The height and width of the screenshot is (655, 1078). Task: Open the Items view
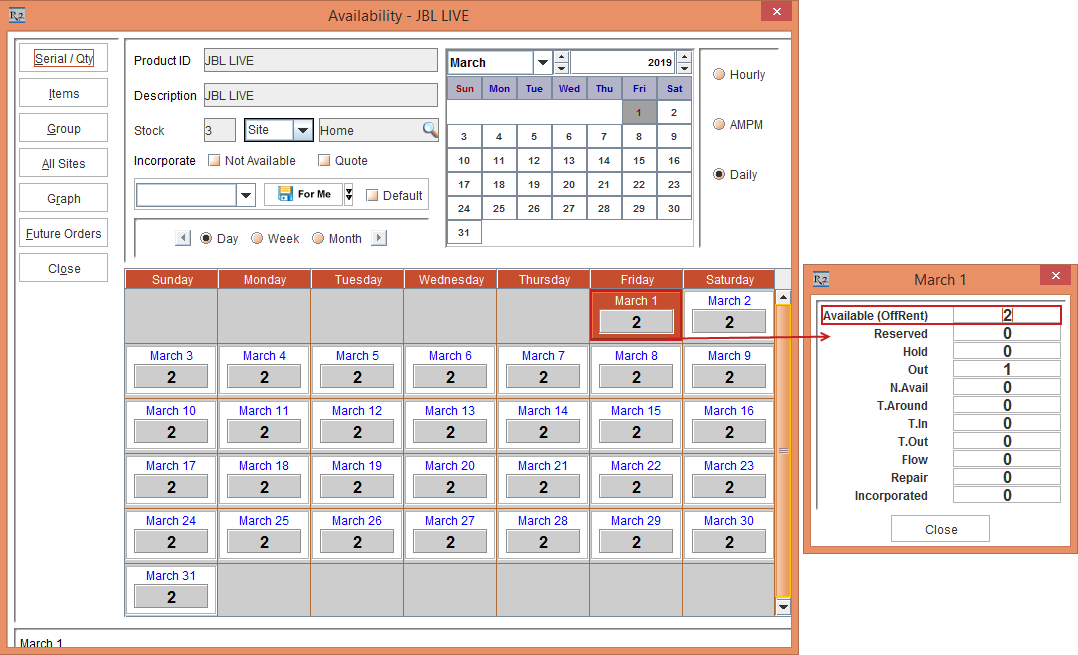coord(63,93)
